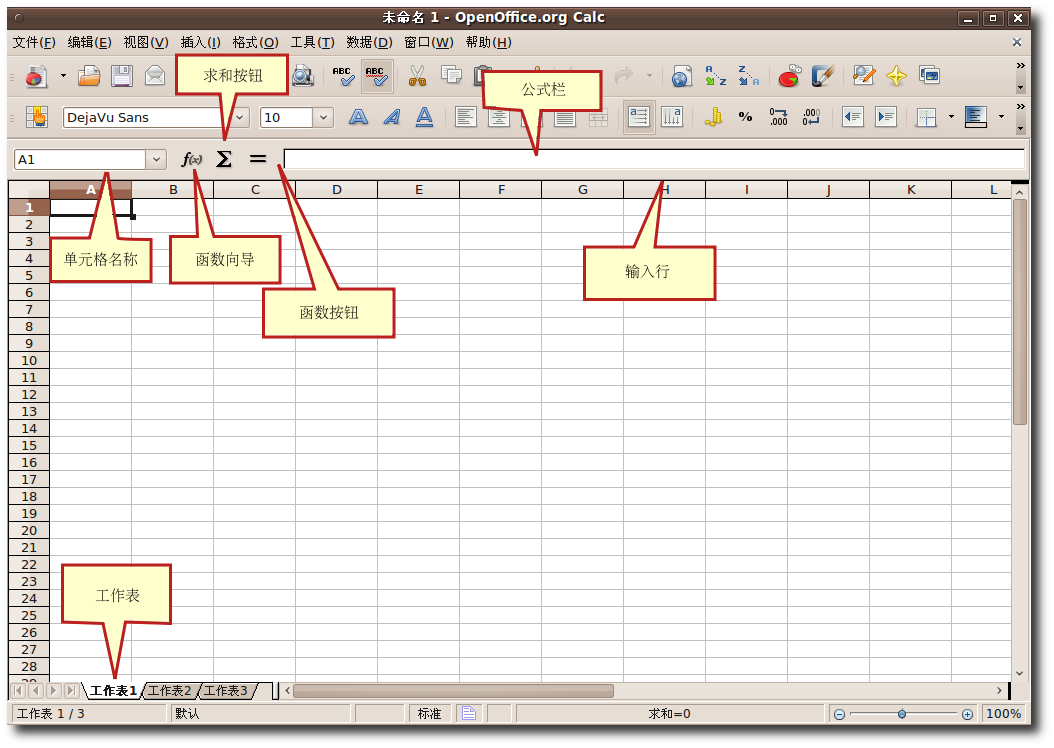Open the Gallery icon

930,76
